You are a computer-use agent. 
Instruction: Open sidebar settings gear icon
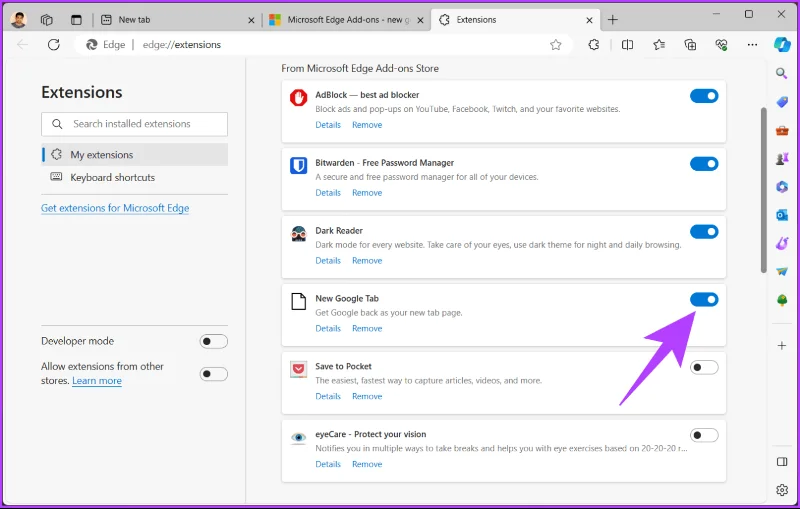tap(782, 490)
